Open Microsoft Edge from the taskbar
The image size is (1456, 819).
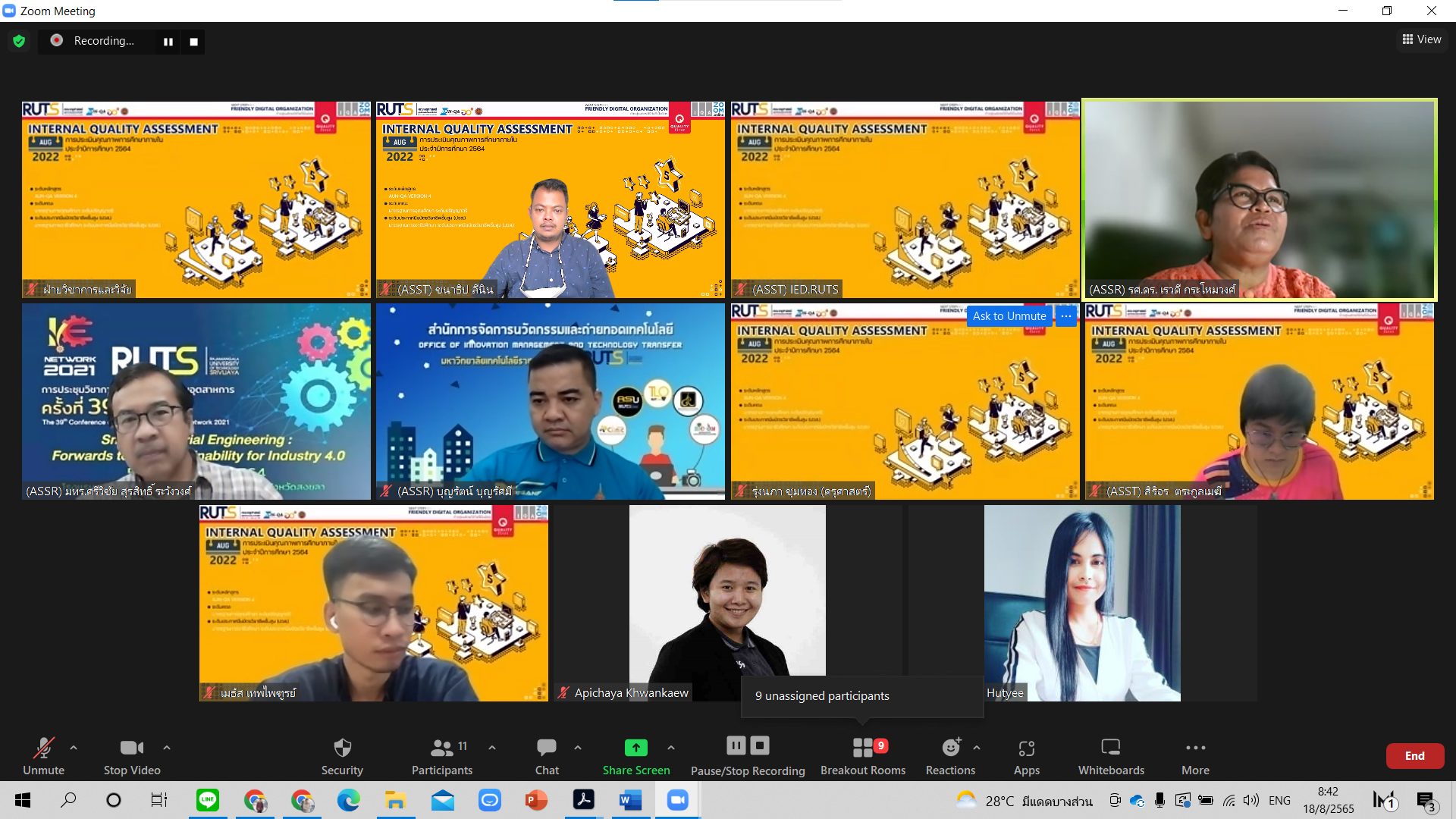(x=348, y=800)
